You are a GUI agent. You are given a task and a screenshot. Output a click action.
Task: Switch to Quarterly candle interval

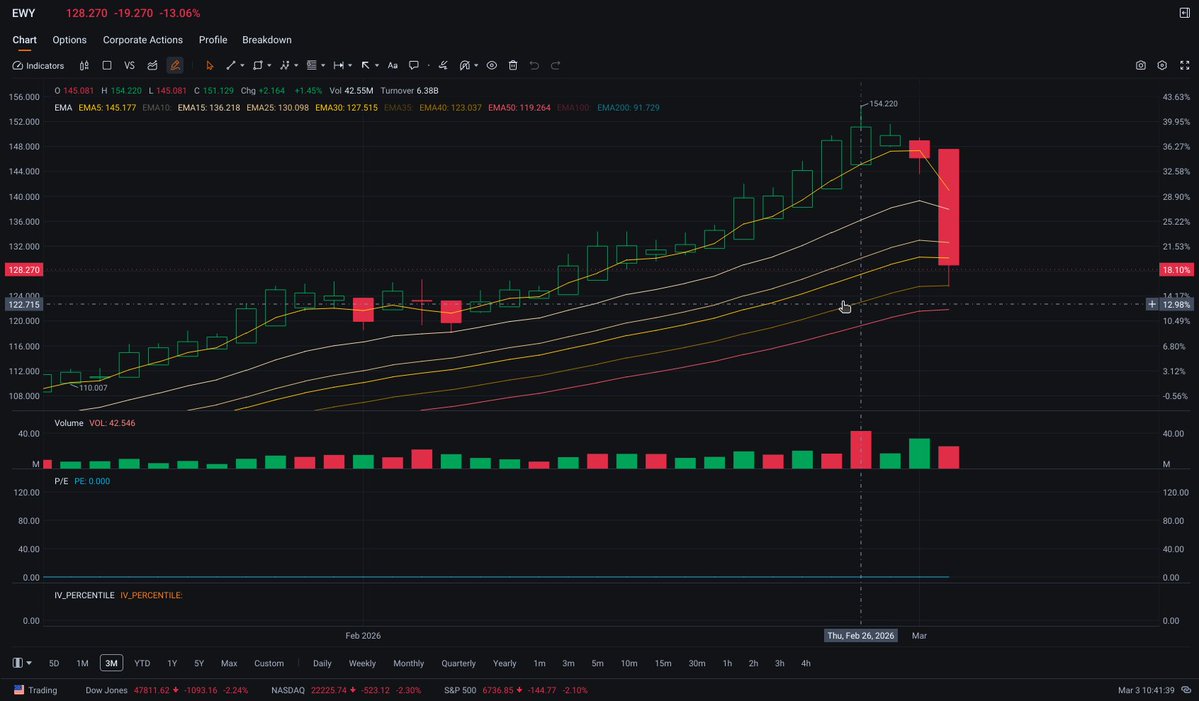(458, 664)
